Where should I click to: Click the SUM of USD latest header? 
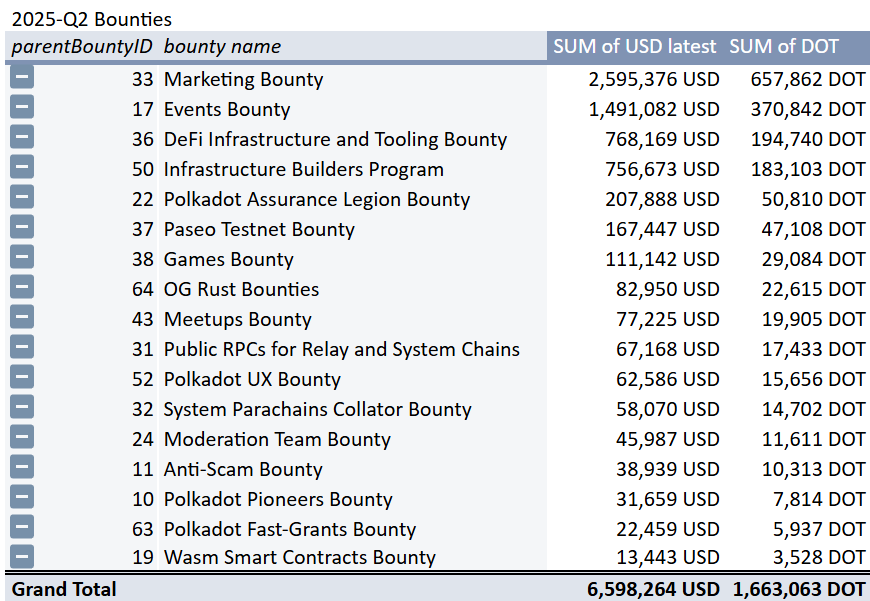(x=634, y=46)
